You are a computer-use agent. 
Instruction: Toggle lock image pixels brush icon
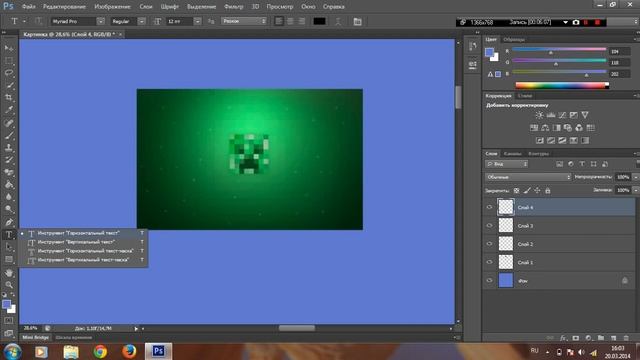(x=527, y=191)
